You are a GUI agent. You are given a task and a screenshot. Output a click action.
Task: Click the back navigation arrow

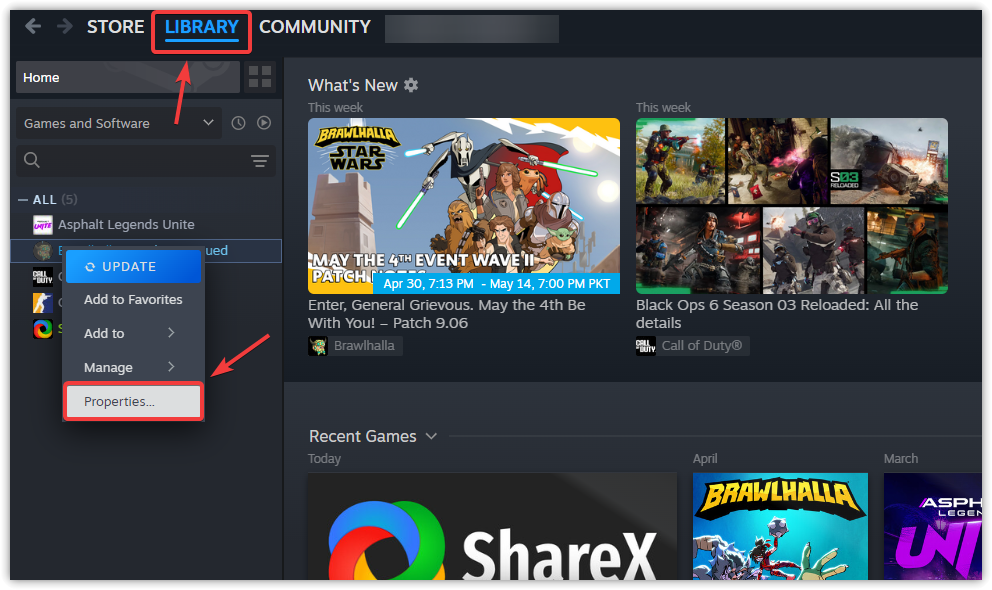click(33, 26)
